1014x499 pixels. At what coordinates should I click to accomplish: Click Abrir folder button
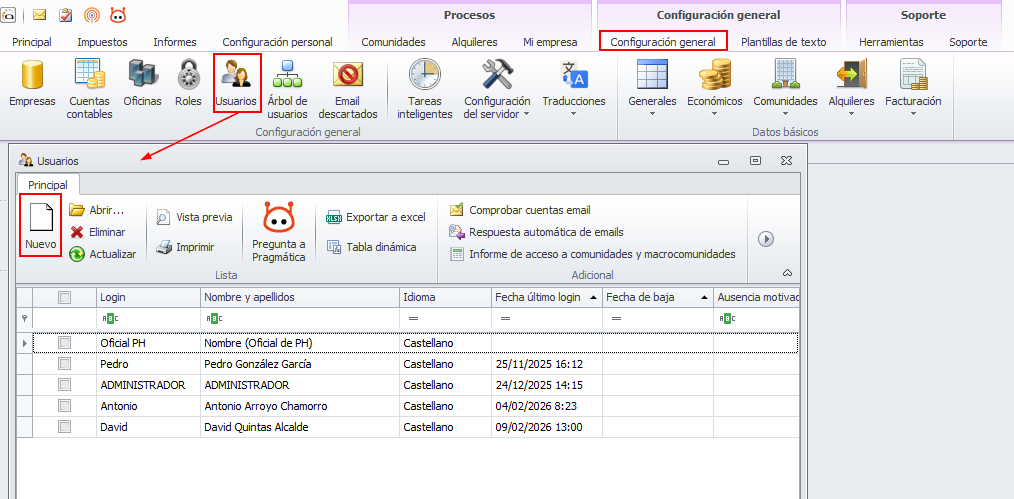(96, 210)
